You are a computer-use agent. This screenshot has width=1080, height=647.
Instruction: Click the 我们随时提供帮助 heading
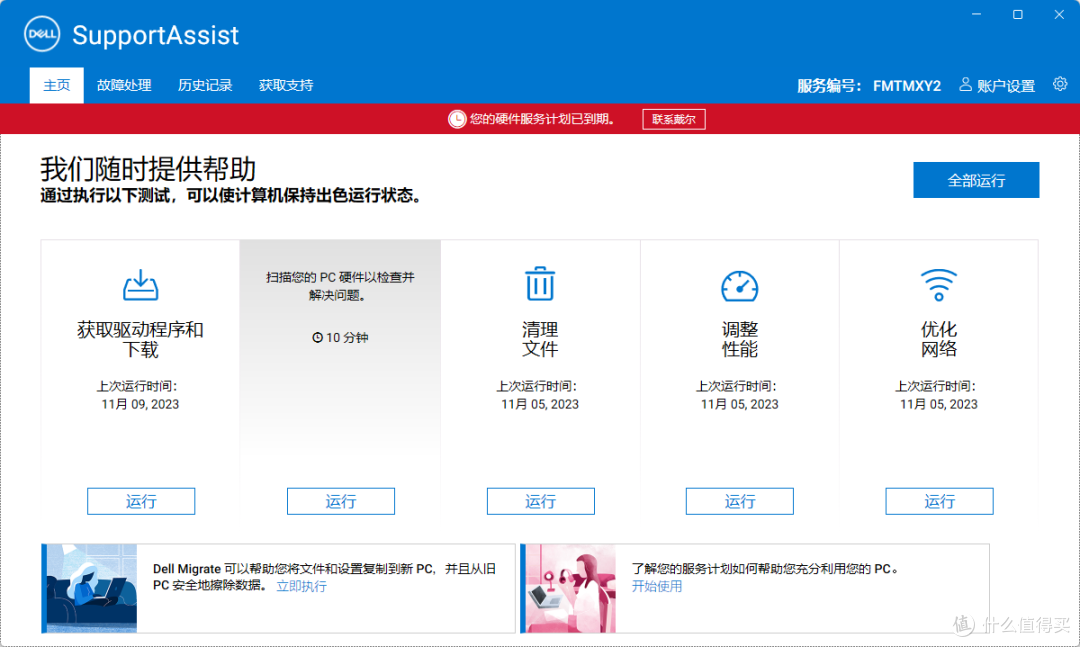(x=148, y=169)
